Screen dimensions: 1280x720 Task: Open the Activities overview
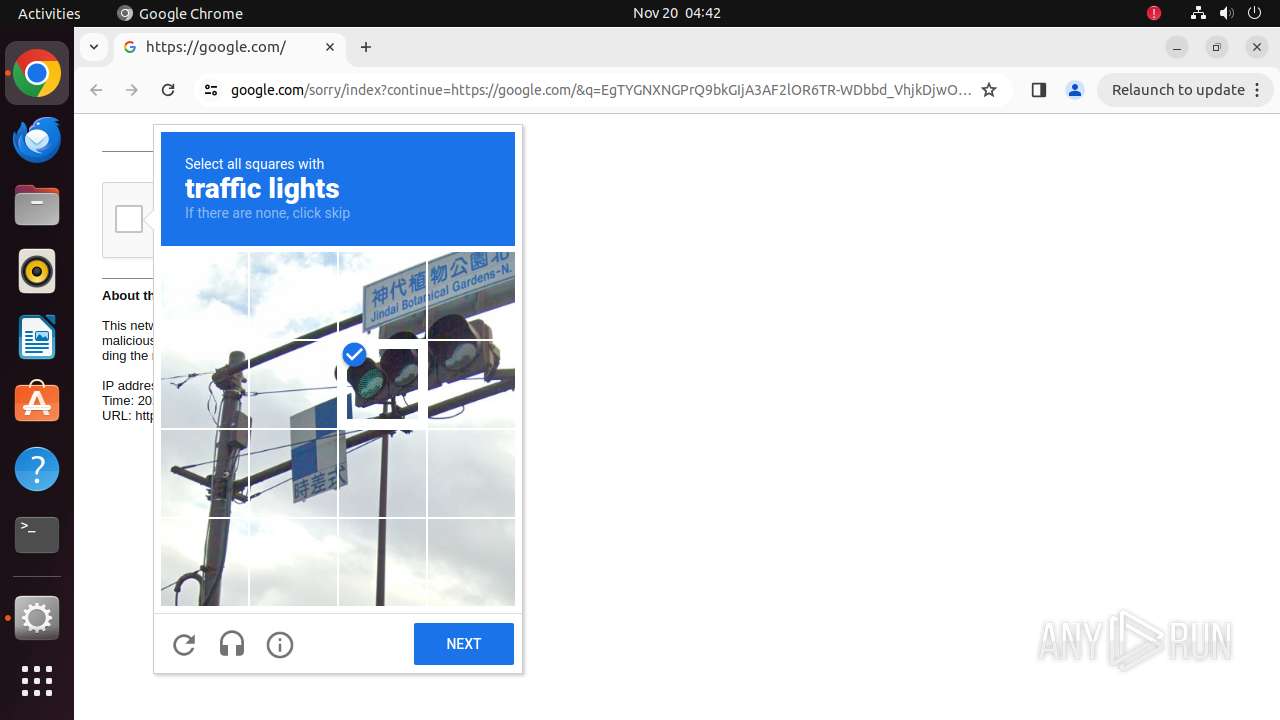49,13
